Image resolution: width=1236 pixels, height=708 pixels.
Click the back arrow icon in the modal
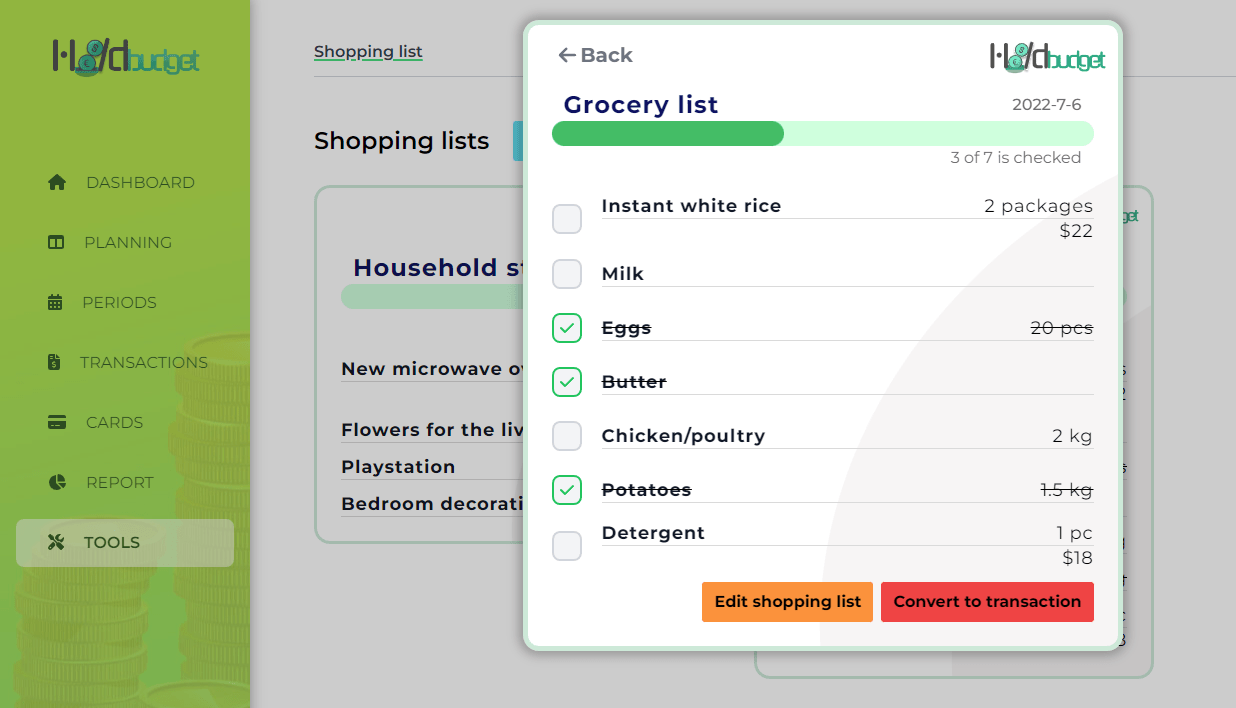(x=568, y=56)
